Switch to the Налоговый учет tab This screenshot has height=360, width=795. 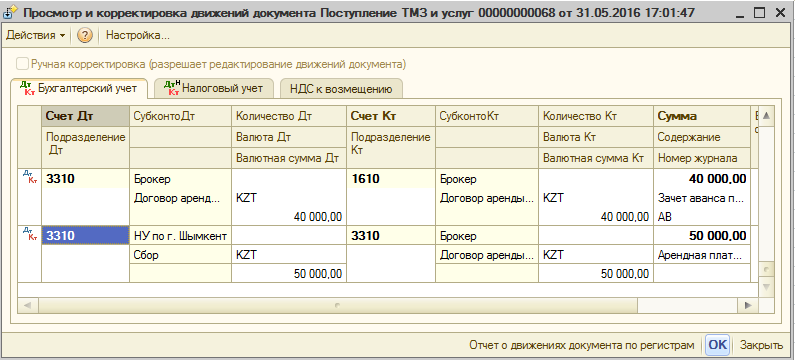click(x=213, y=88)
